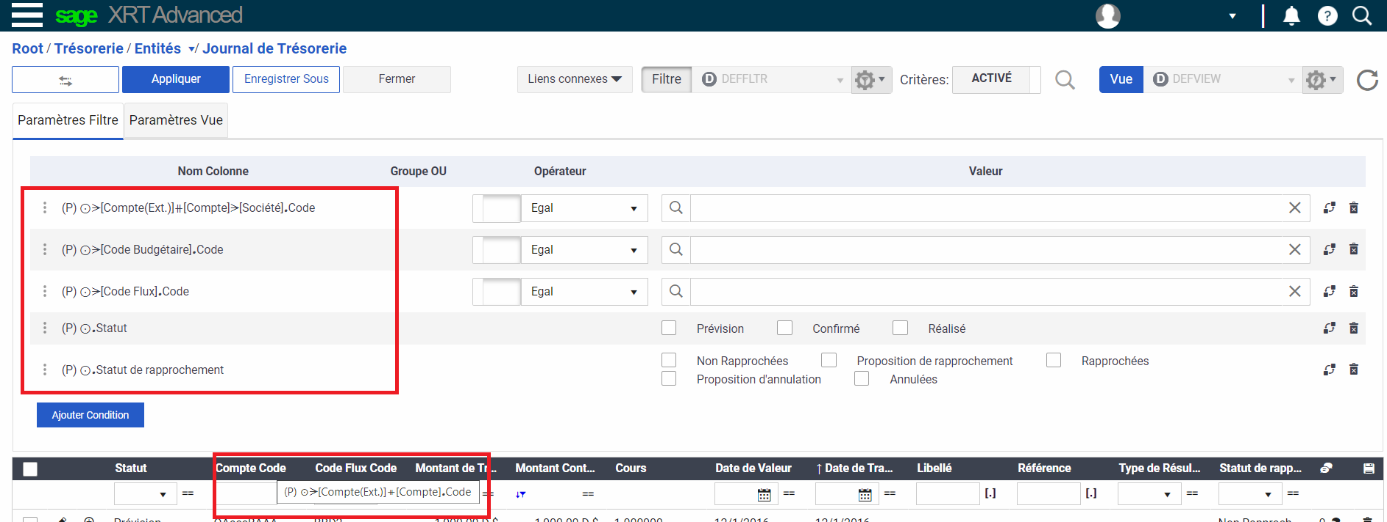Click the refresh icon beside the view selector

tap(1367, 80)
